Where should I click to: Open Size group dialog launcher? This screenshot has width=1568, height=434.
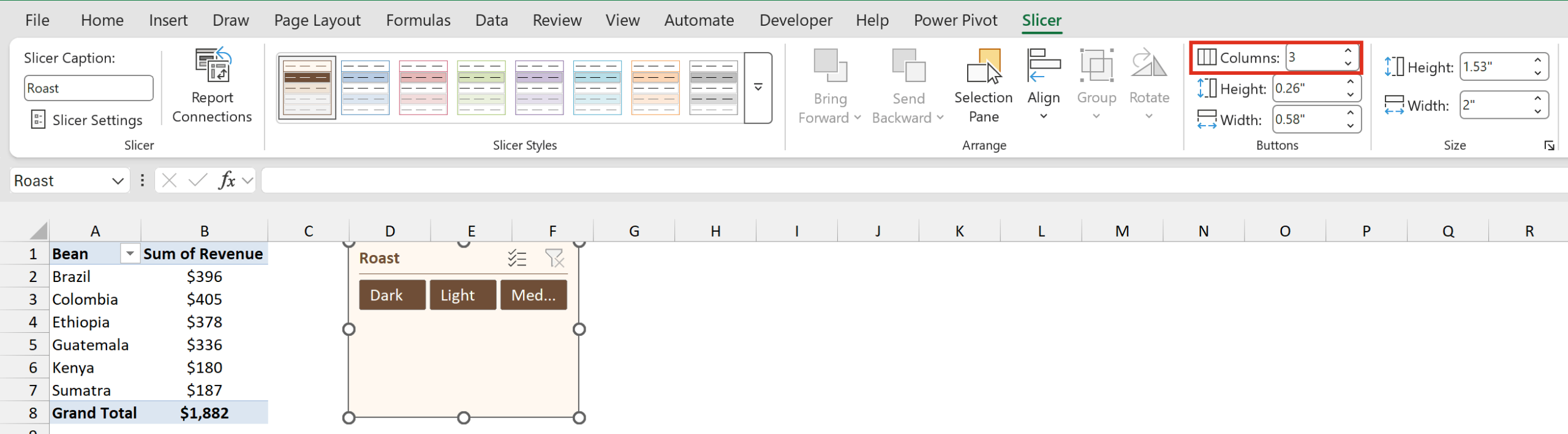[x=1549, y=145]
